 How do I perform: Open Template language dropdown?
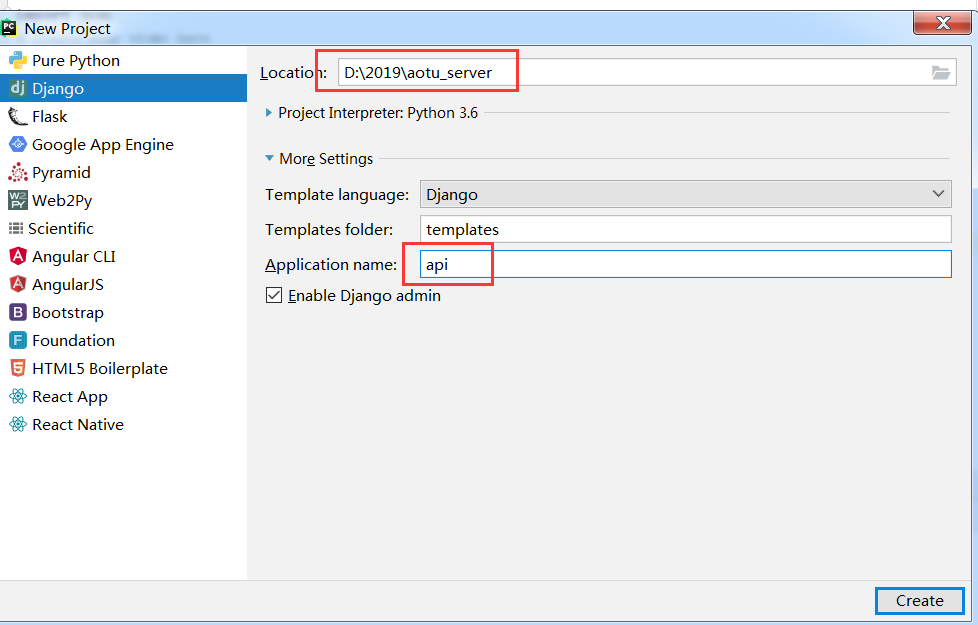(685, 194)
